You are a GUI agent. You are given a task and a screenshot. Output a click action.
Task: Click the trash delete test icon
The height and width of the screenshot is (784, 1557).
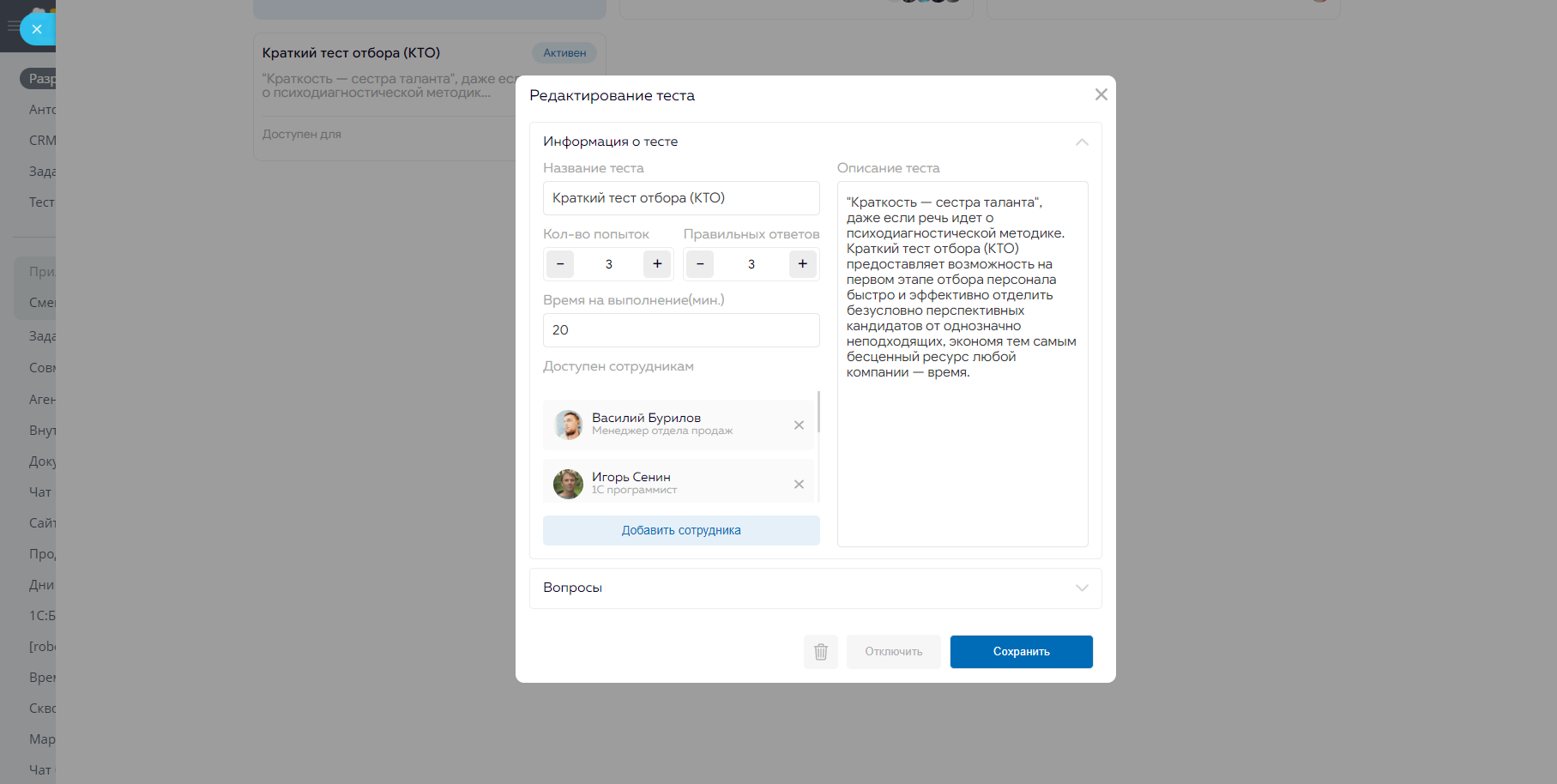click(x=820, y=652)
